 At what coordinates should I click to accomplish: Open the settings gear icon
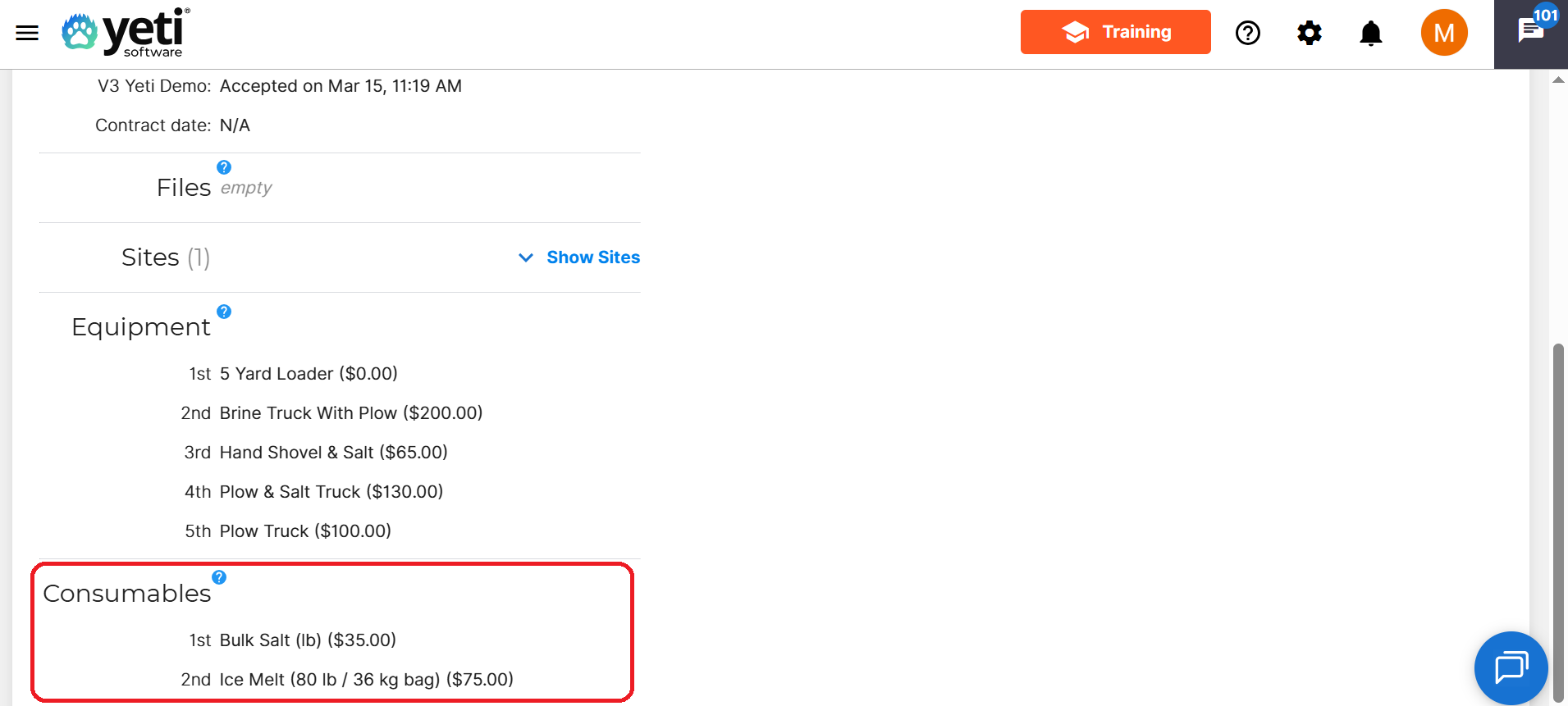tap(1310, 33)
